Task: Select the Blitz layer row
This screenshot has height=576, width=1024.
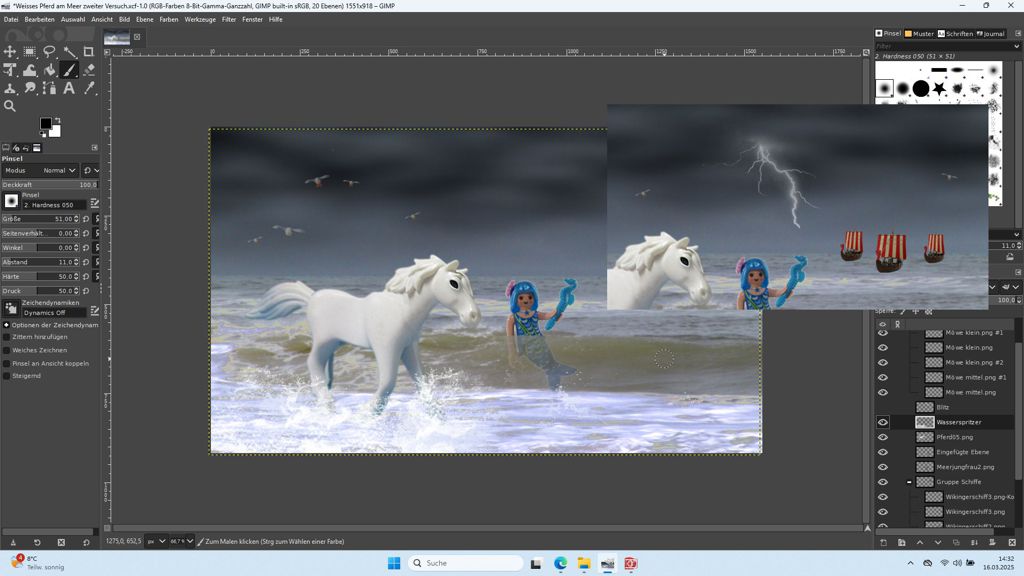Action: click(945, 408)
